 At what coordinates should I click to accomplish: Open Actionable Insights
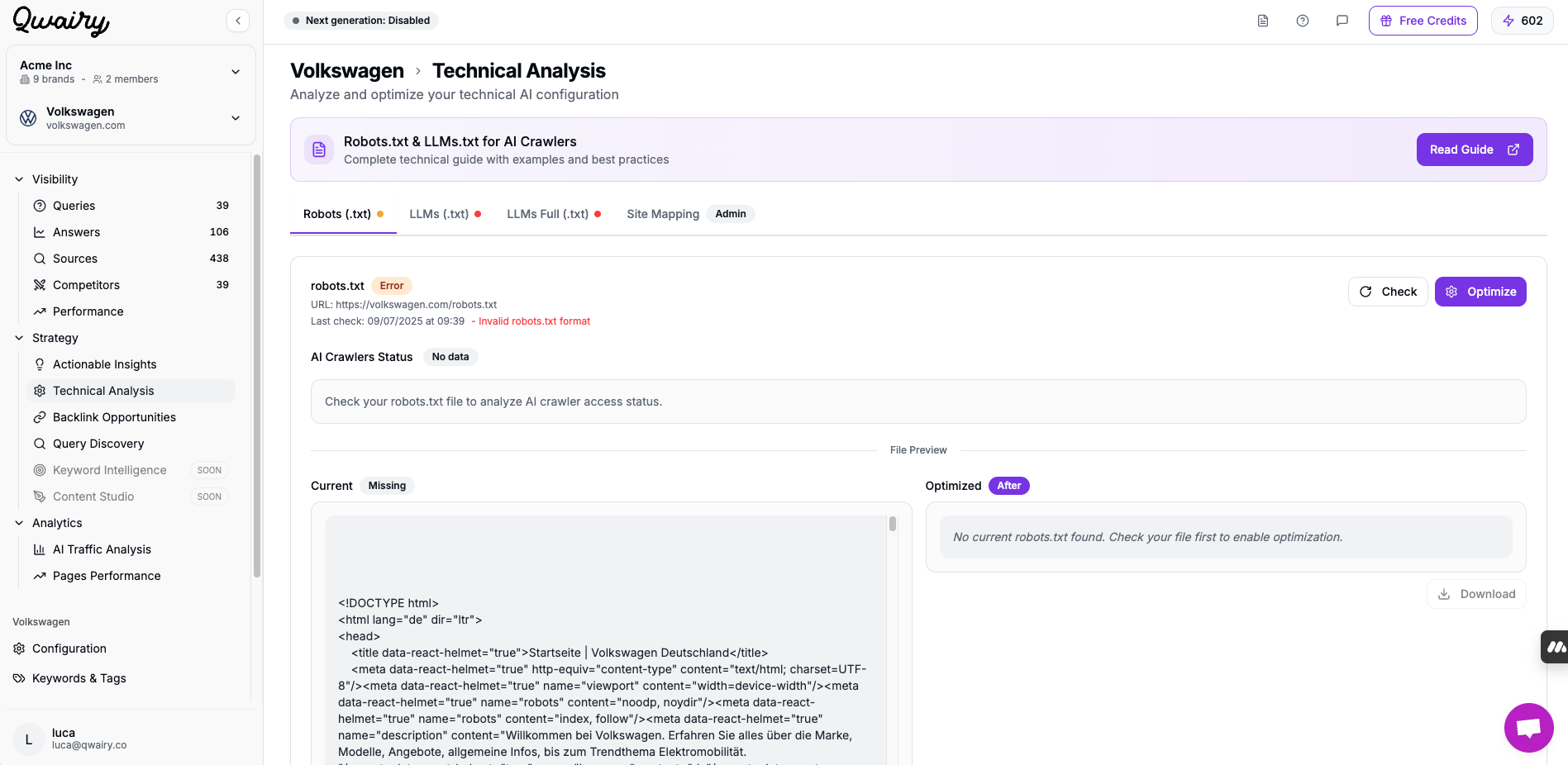(x=131, y=364)
